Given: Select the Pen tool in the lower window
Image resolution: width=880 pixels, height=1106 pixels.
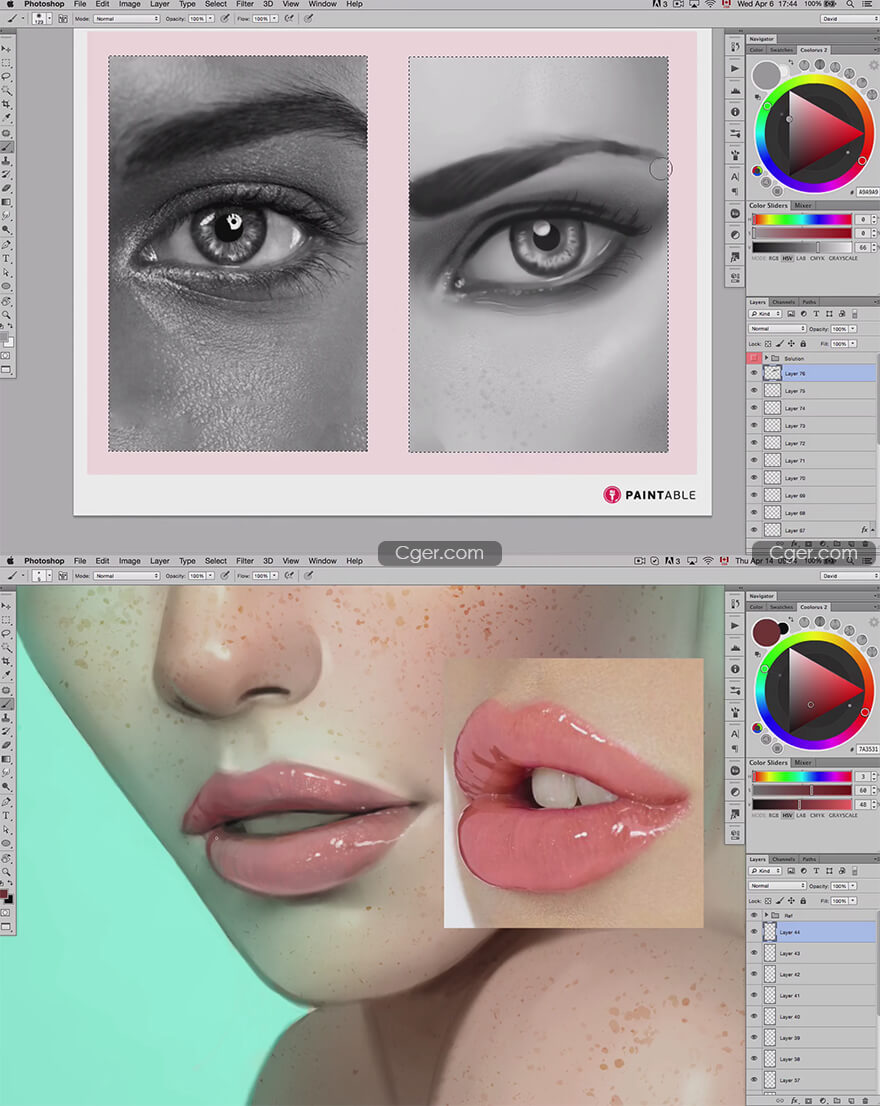Looking at the screenshot, I should (6, 801).
